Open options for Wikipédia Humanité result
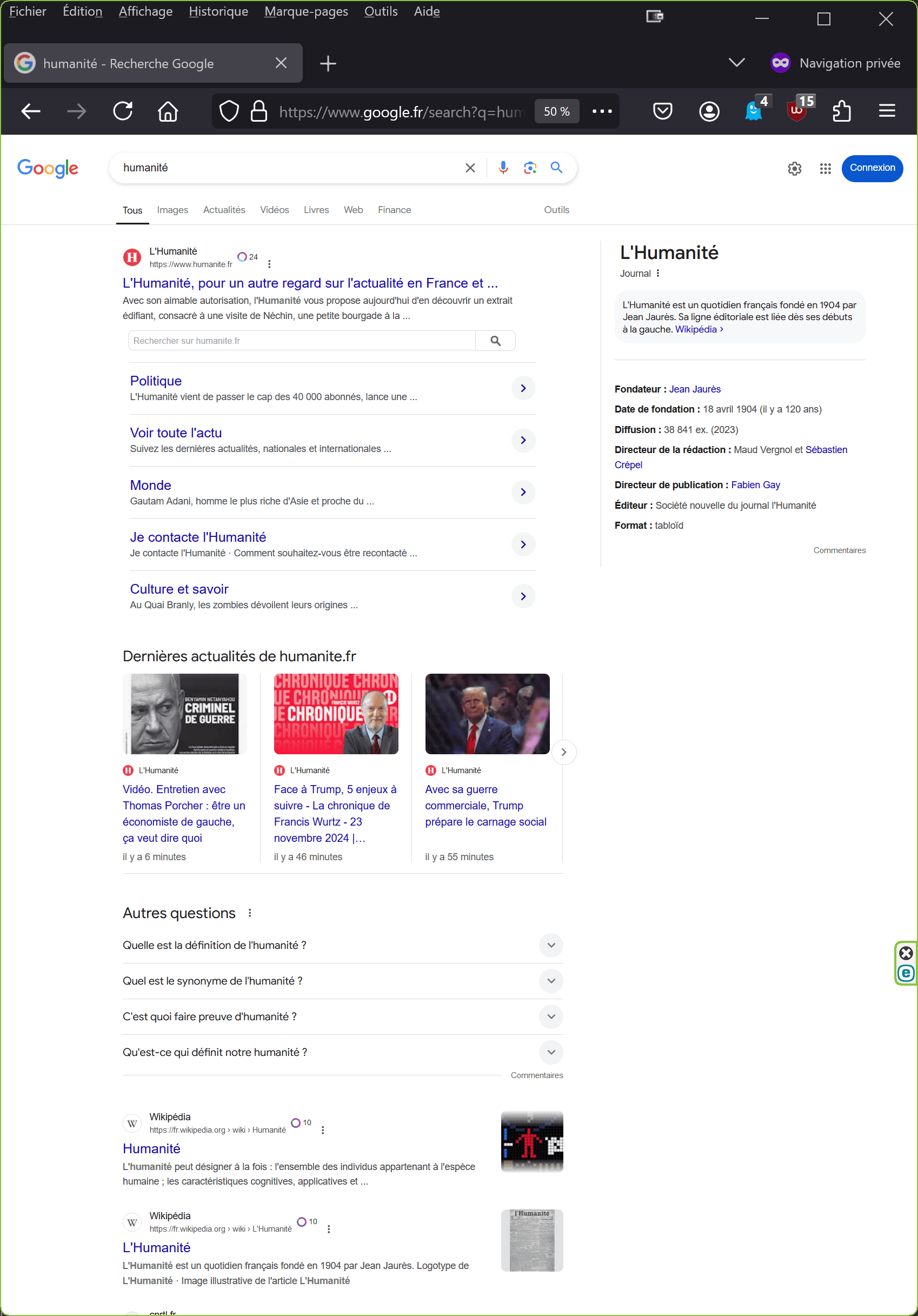918x1316 pixels. coord(323,1129)
